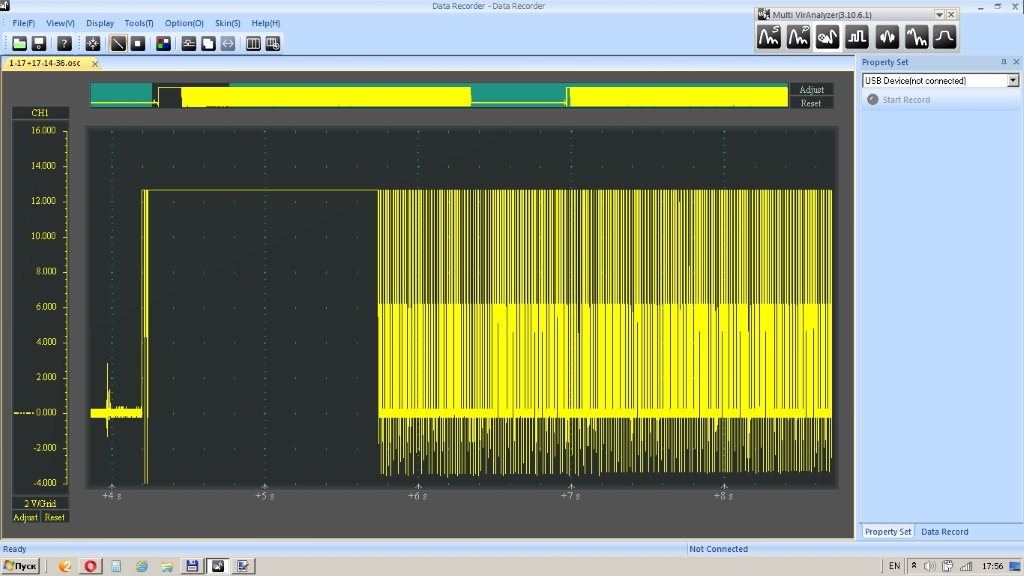Toggle the vertical columns view icon
Viewport: 1024px width, 576px height.
tap(253, 43)
